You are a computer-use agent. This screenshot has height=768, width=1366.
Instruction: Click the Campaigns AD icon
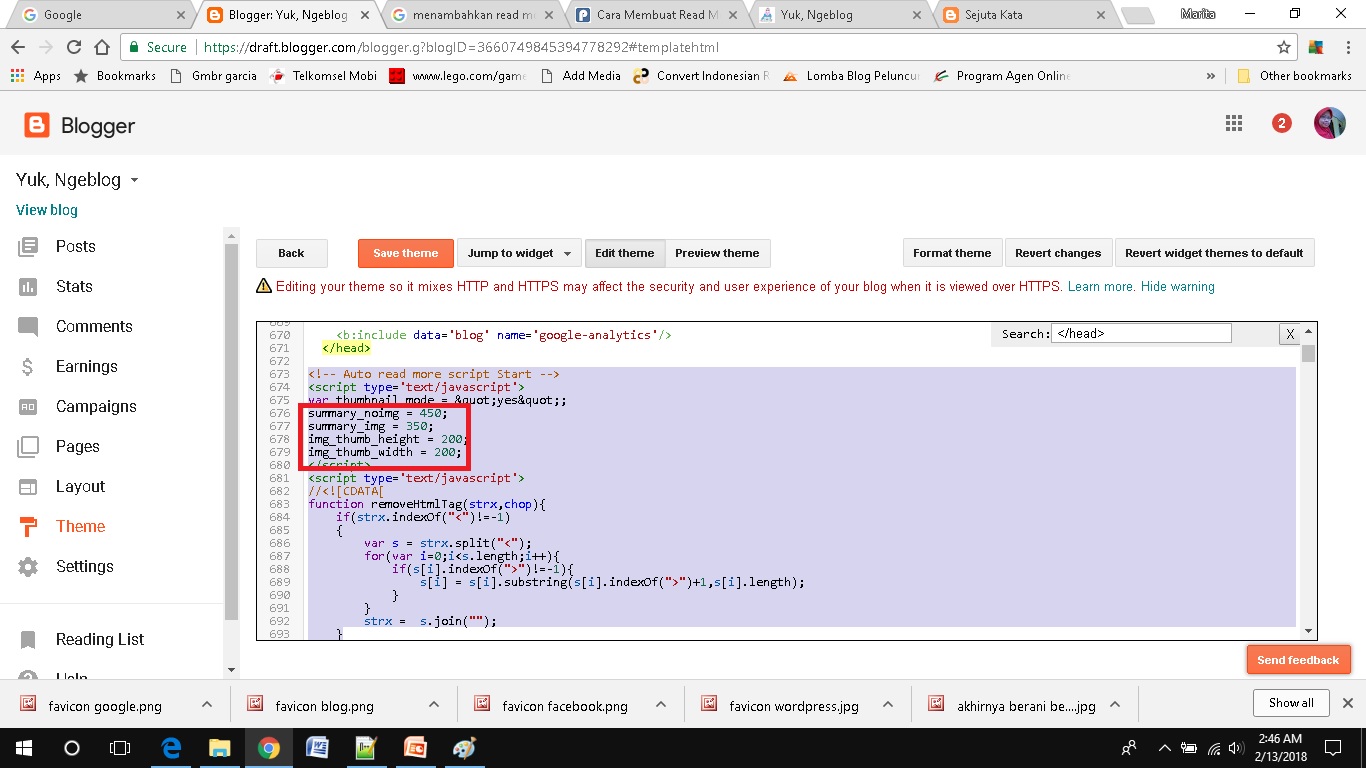[28, 406]
